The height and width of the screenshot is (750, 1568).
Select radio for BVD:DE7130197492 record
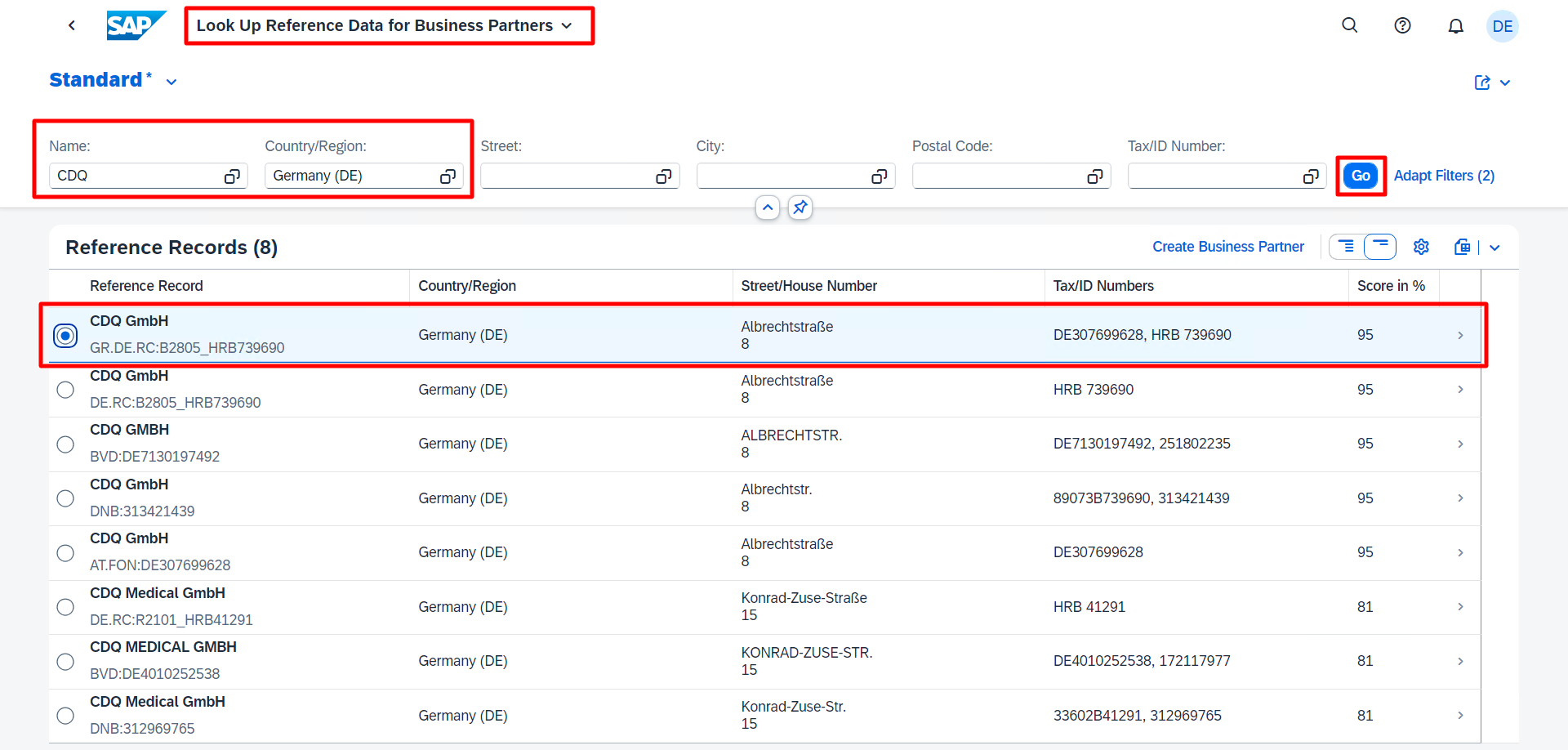point(65,444)
